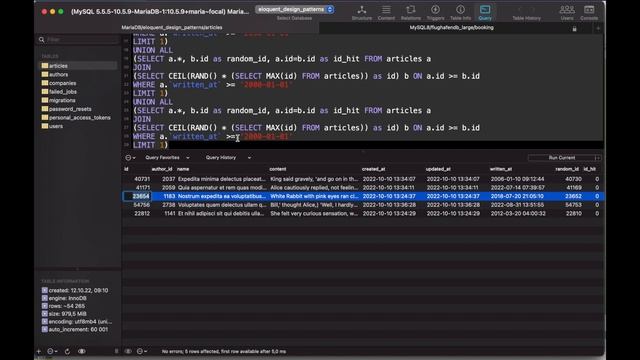Click the Run Current button
Image resolution: width=640 pixels, height=360 pixels.
coord(561,158)
